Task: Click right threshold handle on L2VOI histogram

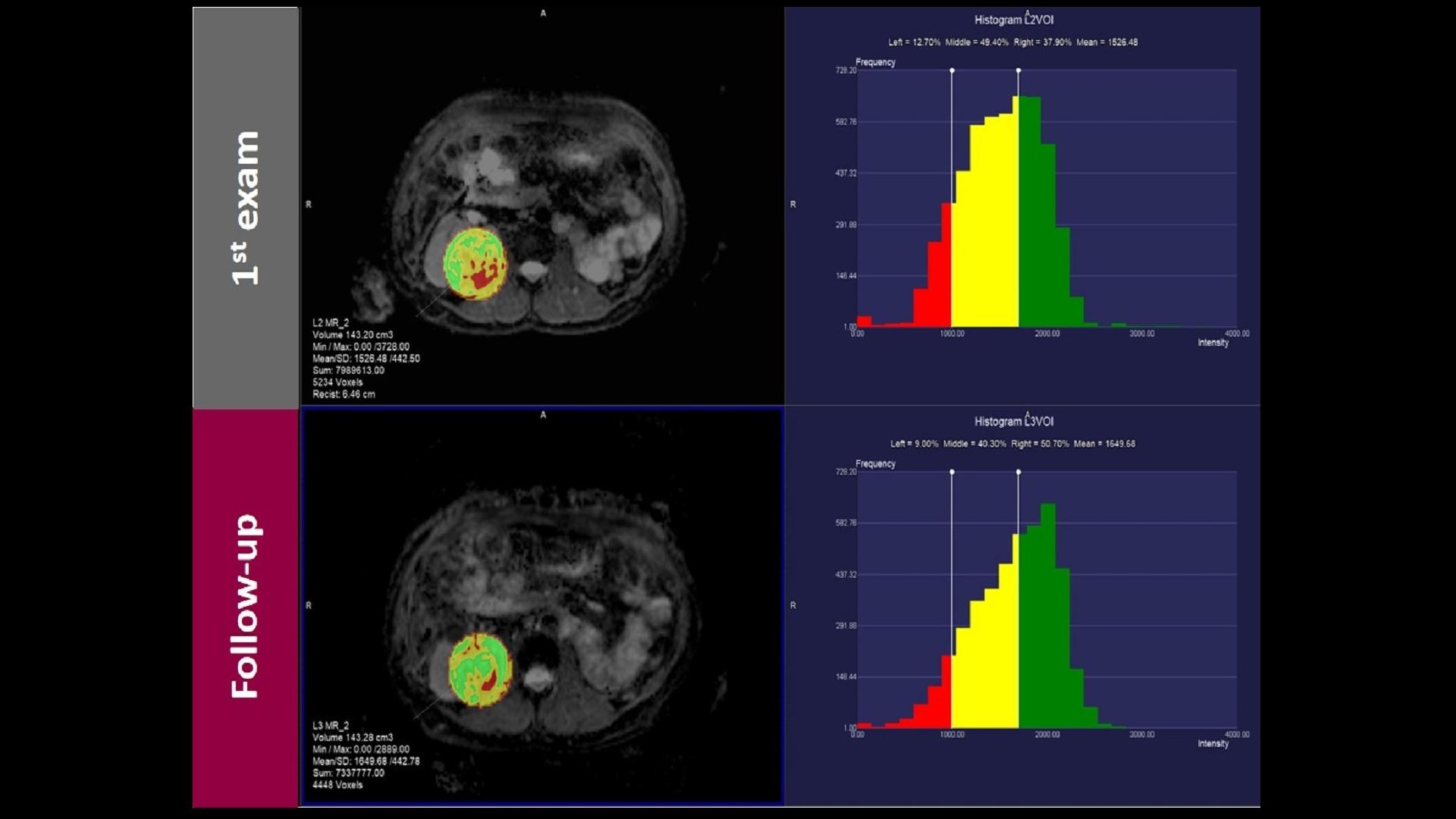Action: point(1018,71)
